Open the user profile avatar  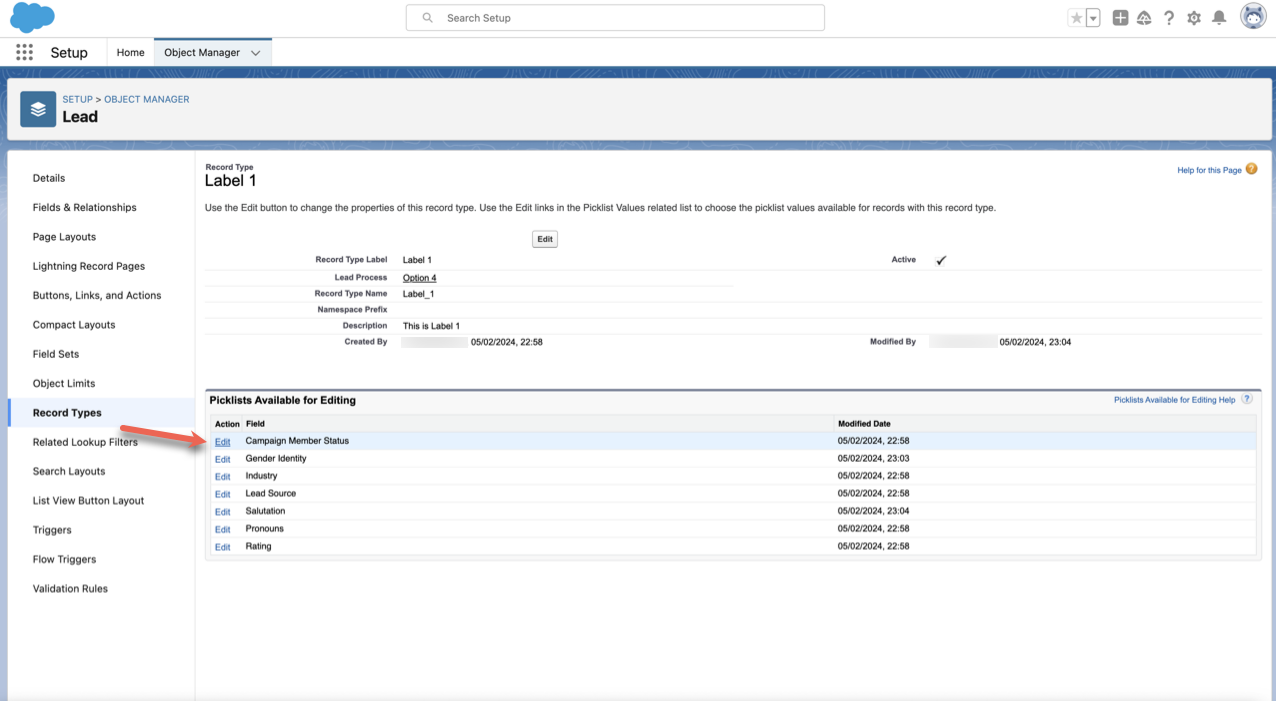1252,17
